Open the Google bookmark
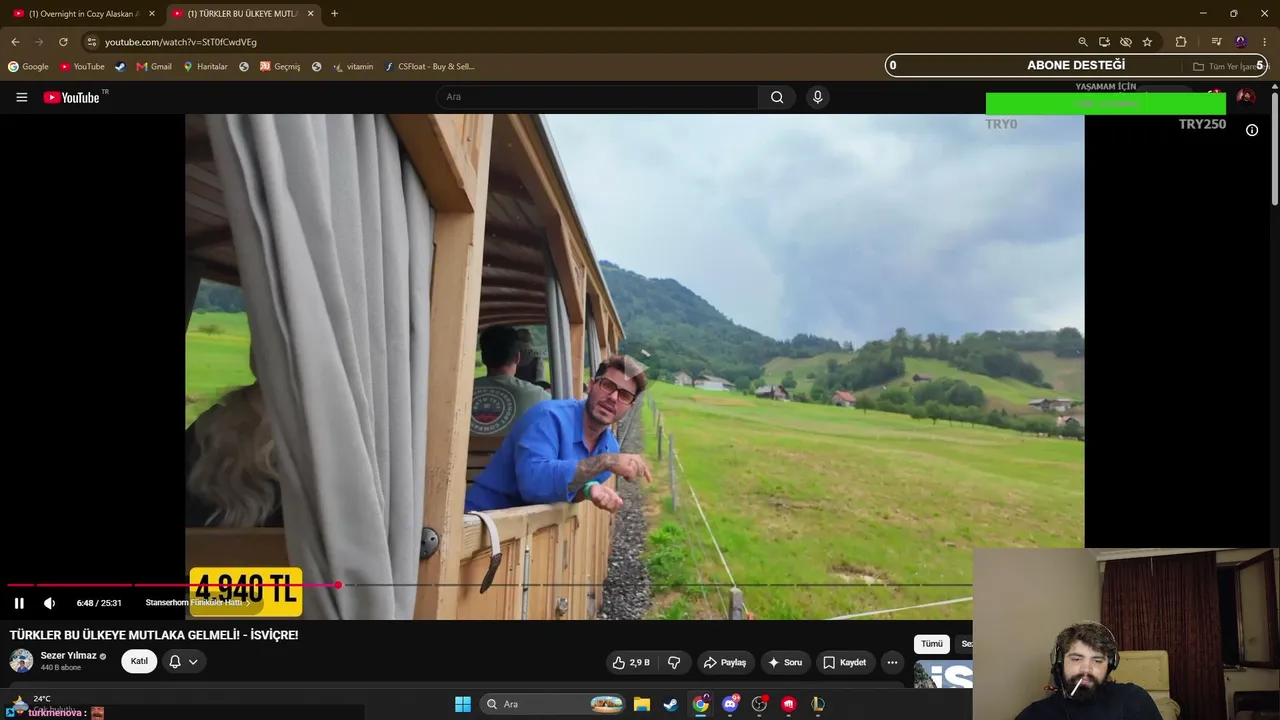Screen dimensions: 1280x720 28,67
